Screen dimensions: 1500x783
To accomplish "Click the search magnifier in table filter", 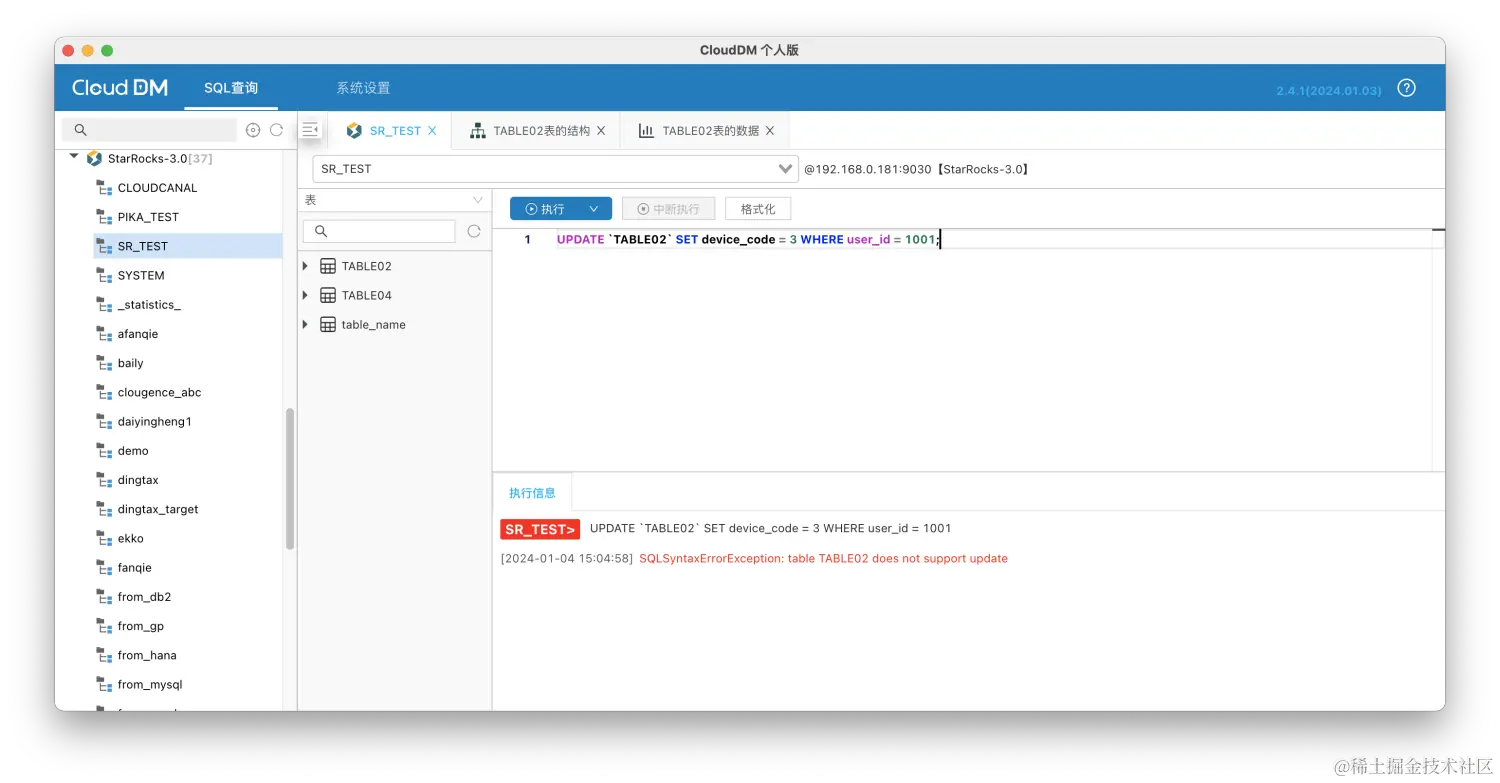I will pos(321,231).
